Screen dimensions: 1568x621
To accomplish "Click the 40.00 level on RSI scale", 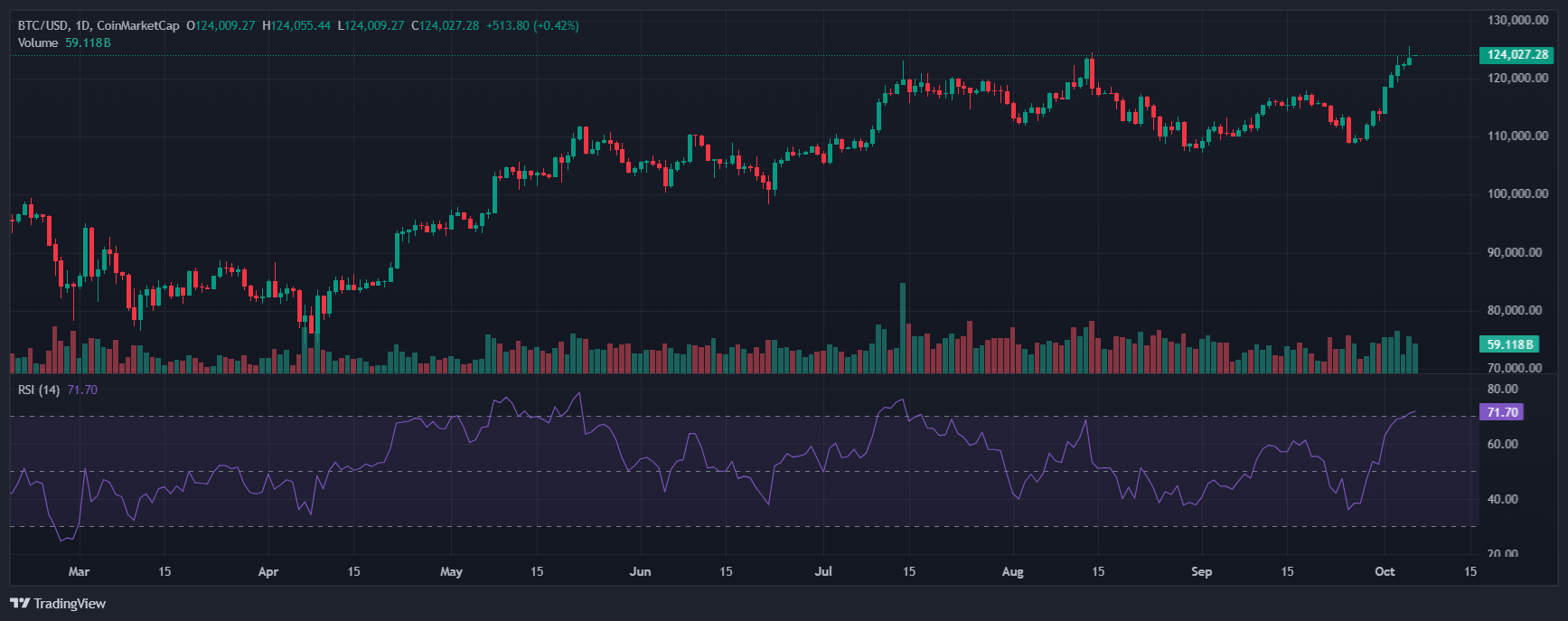I will click(1503, 499).
